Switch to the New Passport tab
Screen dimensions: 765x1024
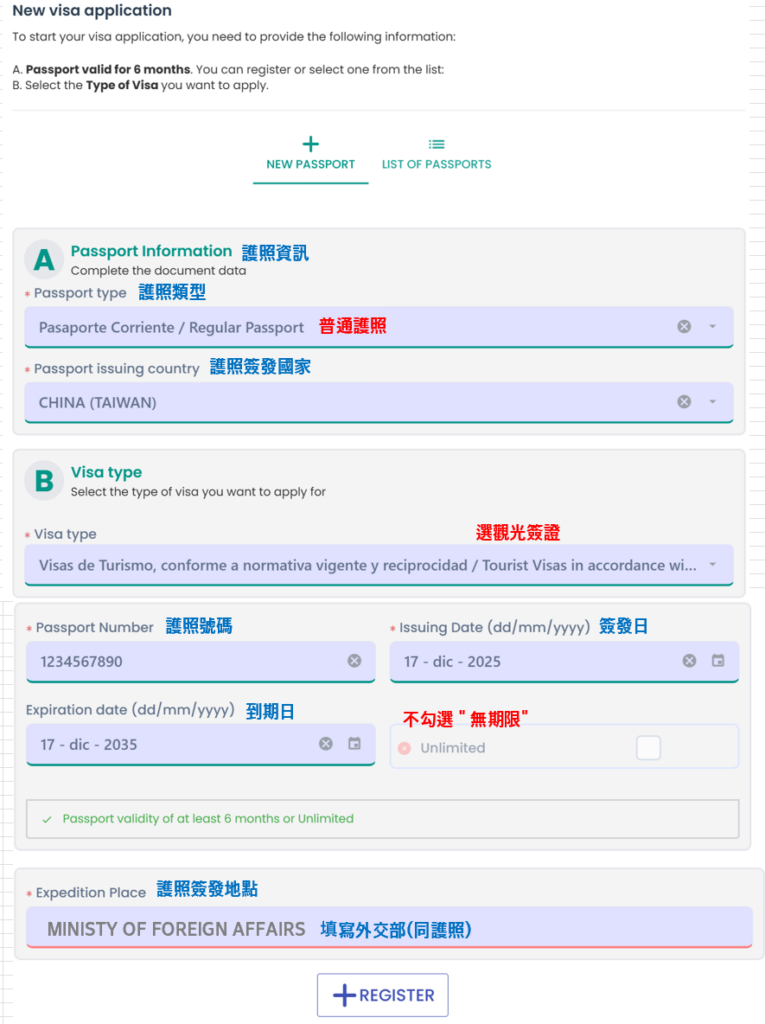(x=310, y=154)
